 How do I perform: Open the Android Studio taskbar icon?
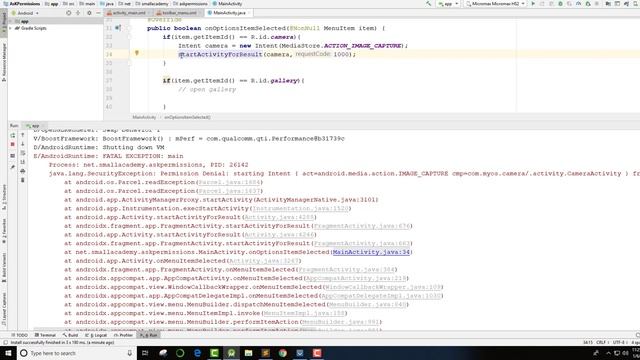click(x=231, y=353)
